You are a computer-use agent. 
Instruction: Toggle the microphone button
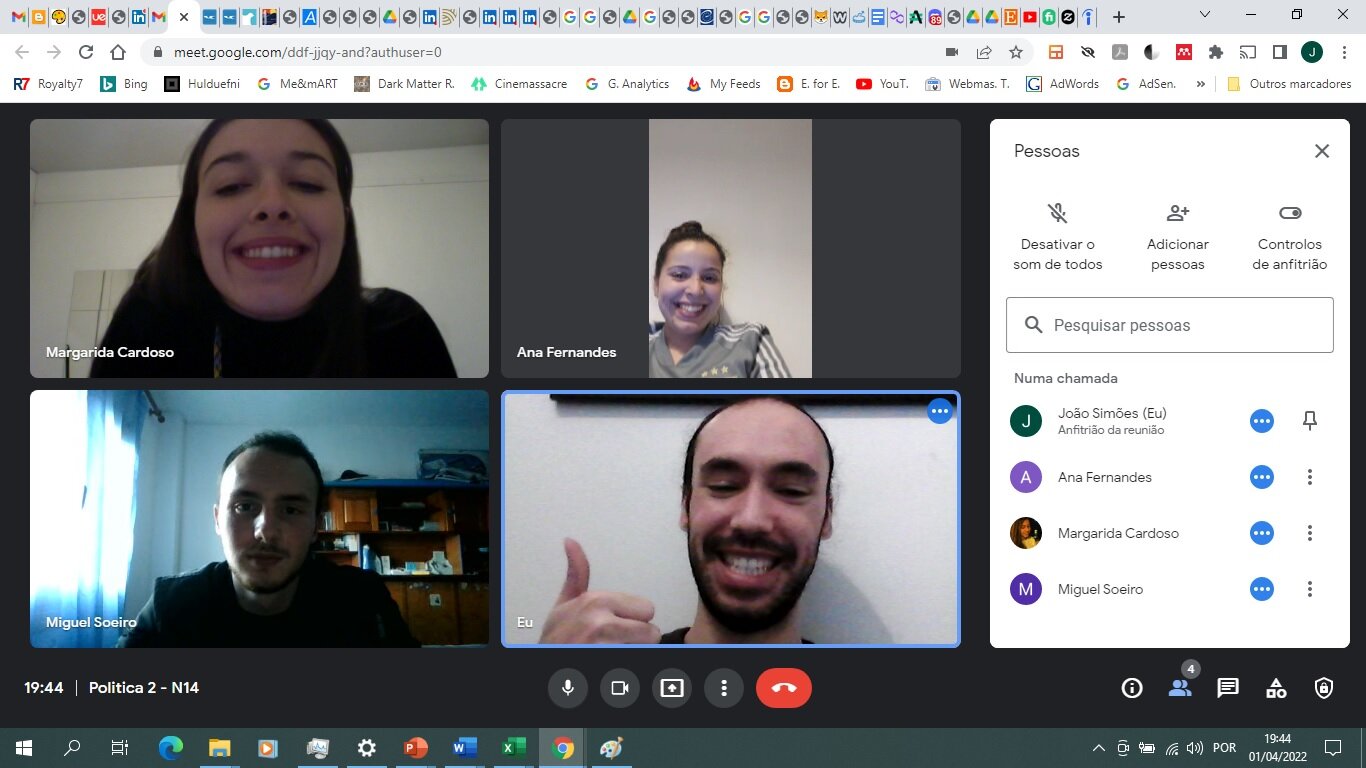568,688
